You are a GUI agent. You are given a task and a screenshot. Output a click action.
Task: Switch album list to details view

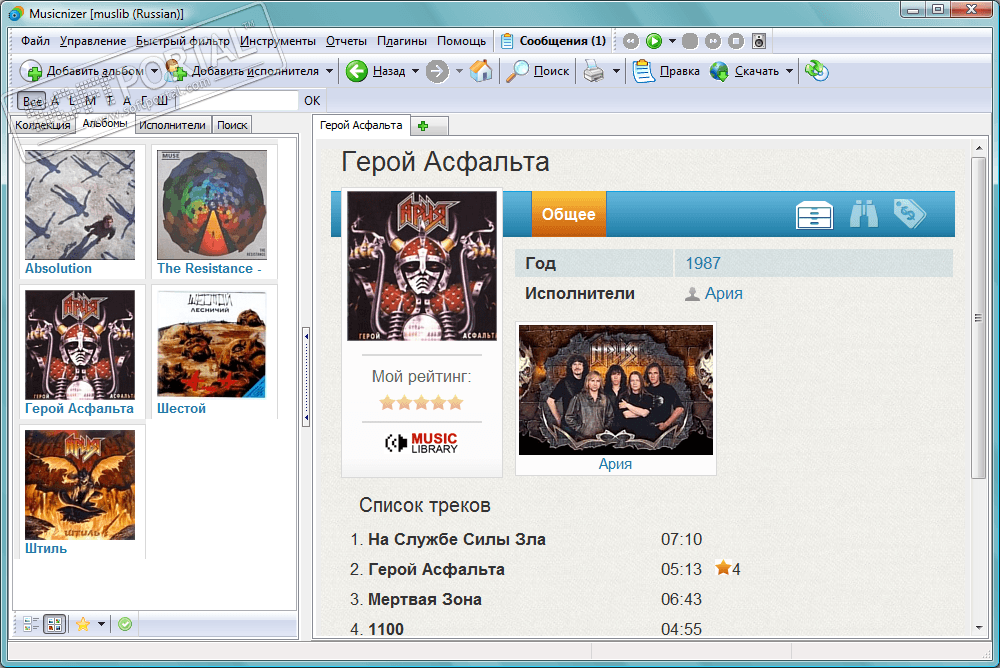[31, 624]
